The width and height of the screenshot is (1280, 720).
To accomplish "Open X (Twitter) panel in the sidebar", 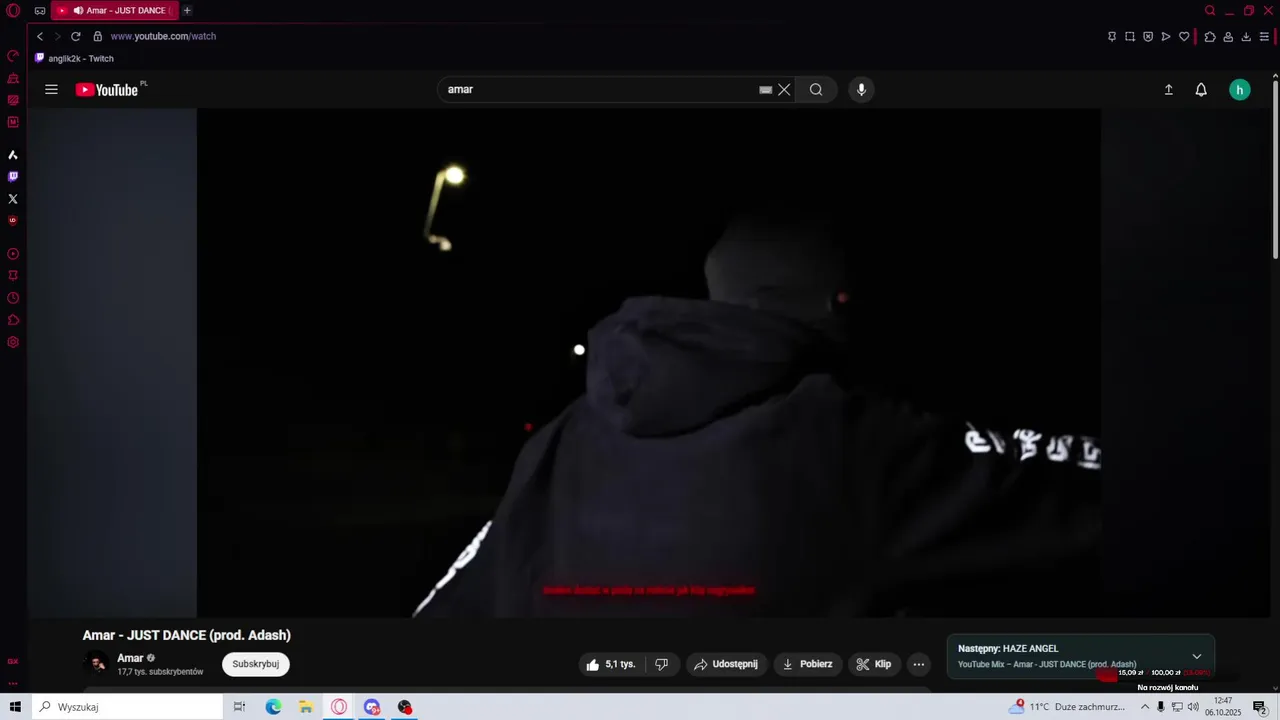I will click(x=13, y=199).
